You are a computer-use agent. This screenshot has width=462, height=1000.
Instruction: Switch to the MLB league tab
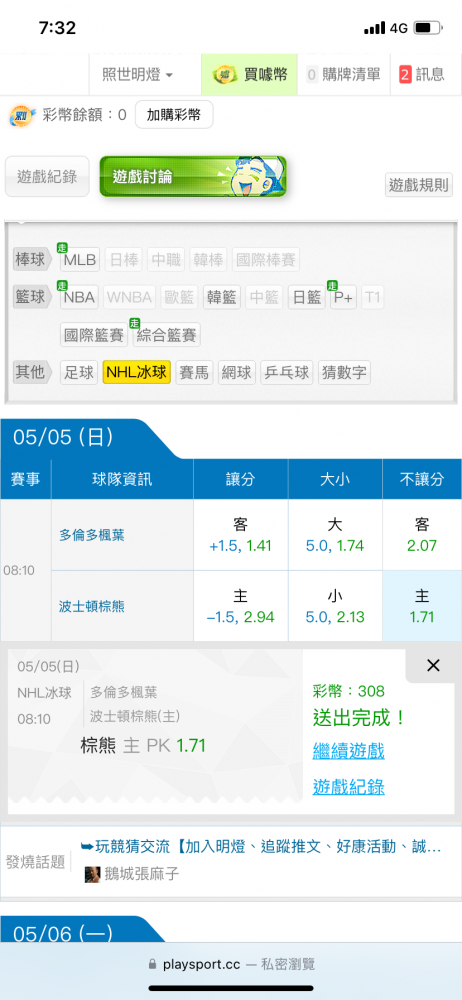(x=79, y=260)
